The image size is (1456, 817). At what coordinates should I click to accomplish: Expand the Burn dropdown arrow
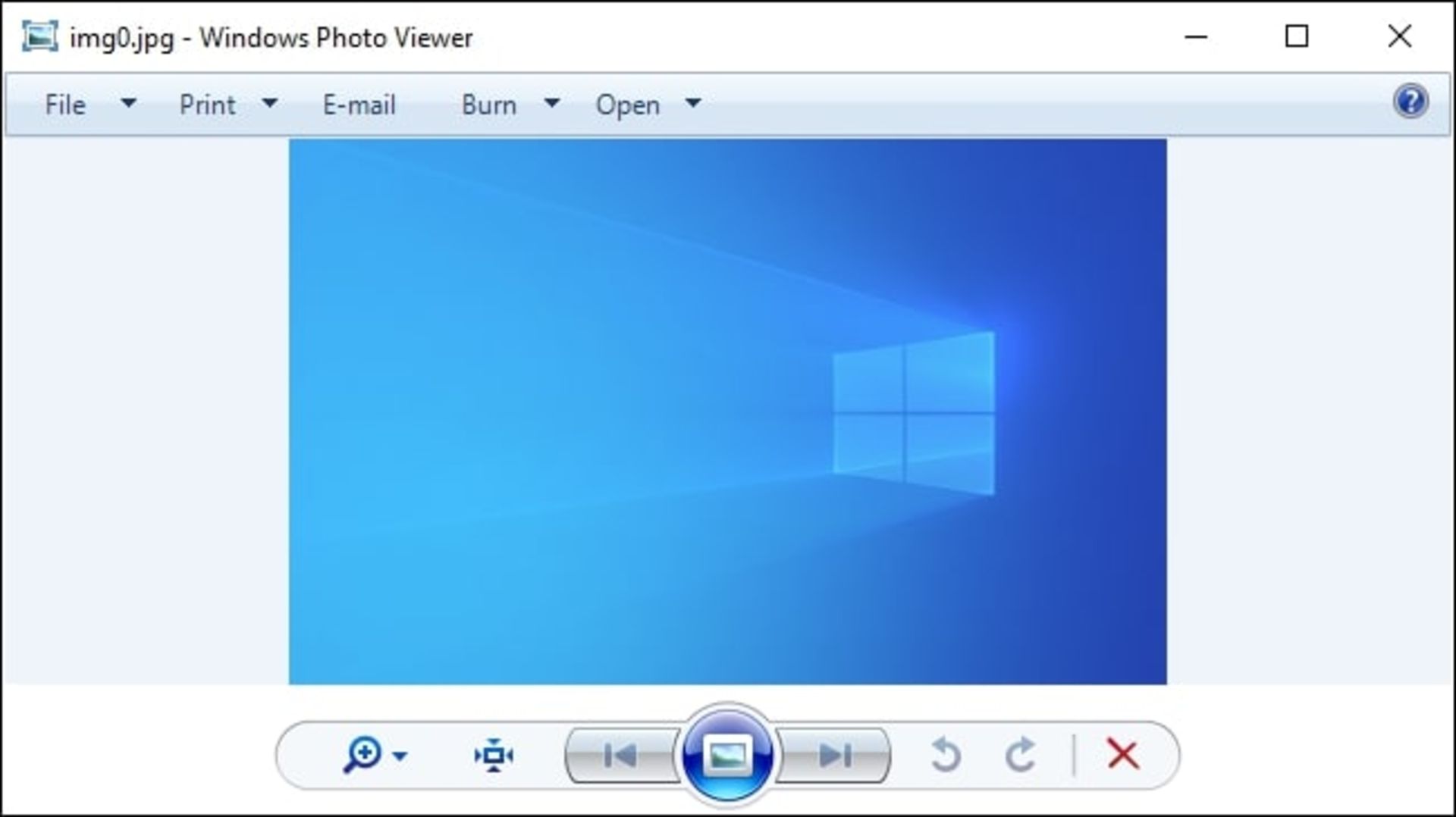click(552, 103)
